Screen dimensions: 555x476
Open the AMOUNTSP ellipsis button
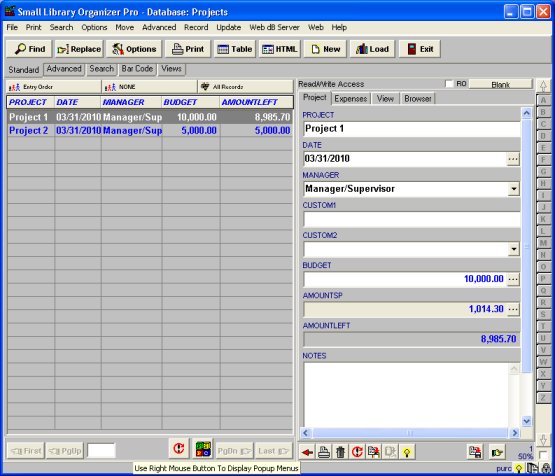(x=513, y=309)
